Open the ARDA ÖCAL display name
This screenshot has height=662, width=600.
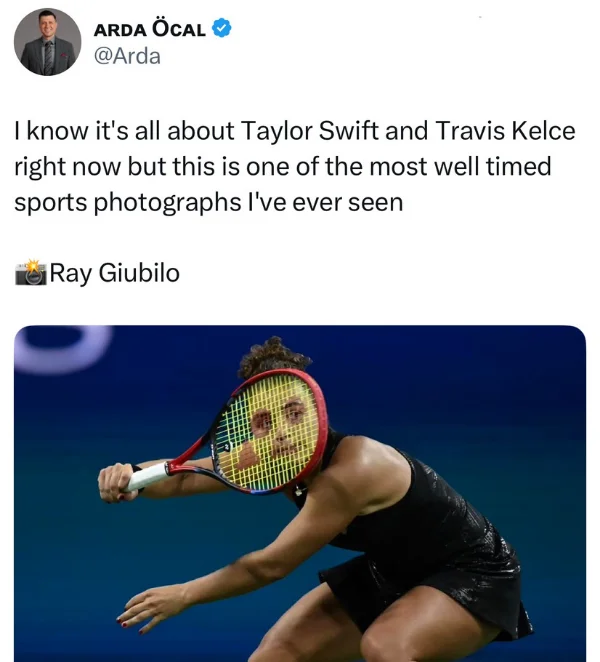pyautogui.click(x=149, y=29)
